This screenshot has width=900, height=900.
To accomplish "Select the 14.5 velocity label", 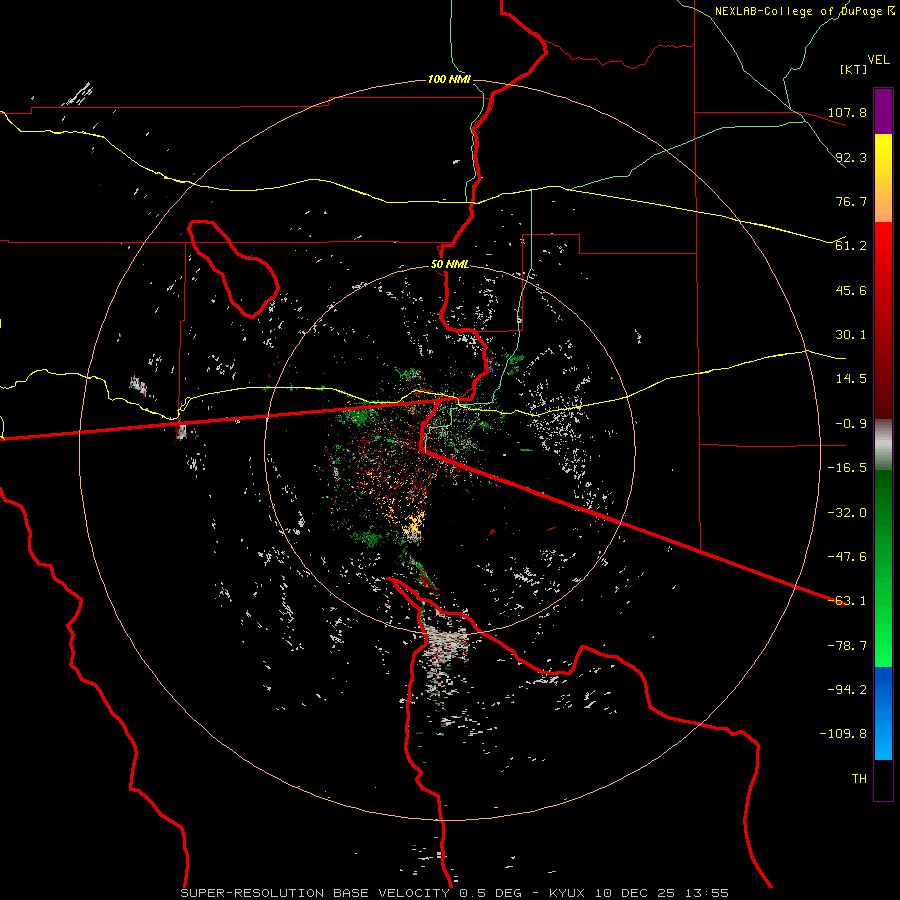I will point(851,379).
